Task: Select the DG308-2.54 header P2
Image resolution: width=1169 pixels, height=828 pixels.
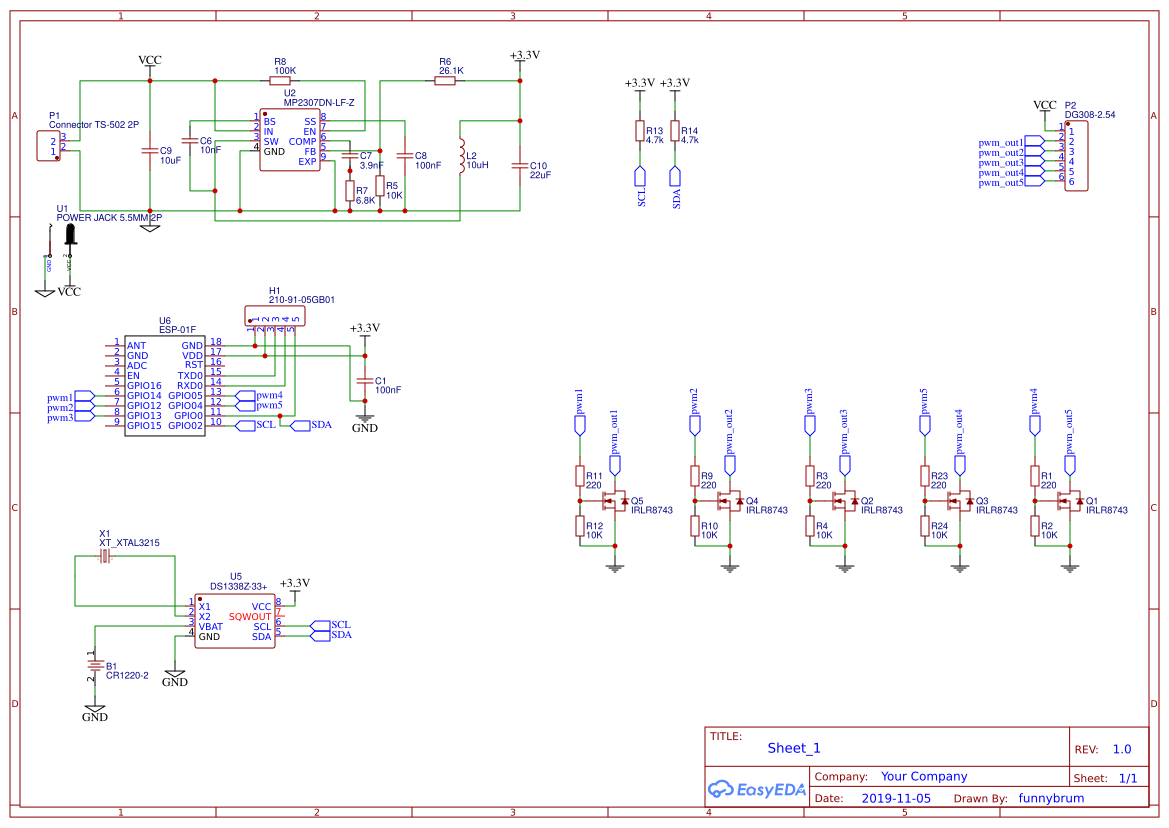Action: click(x=1075, y=156)
